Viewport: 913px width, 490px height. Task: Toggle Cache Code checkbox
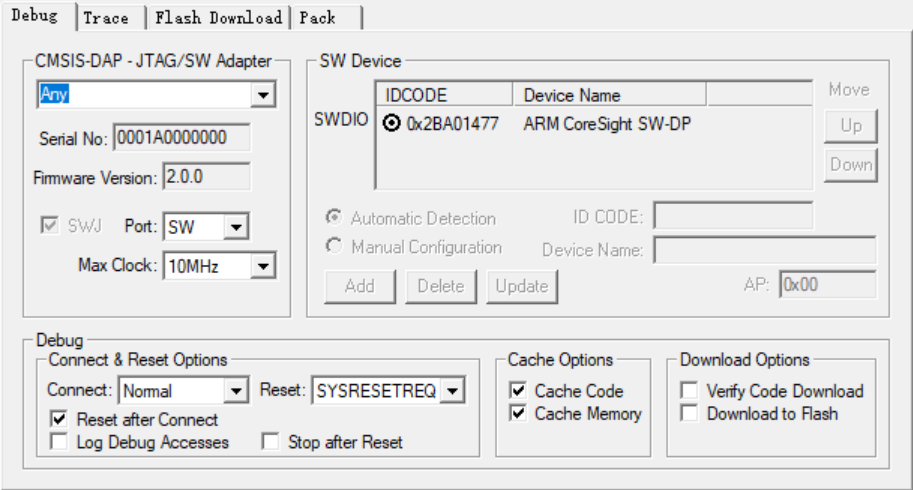[518, 390]
